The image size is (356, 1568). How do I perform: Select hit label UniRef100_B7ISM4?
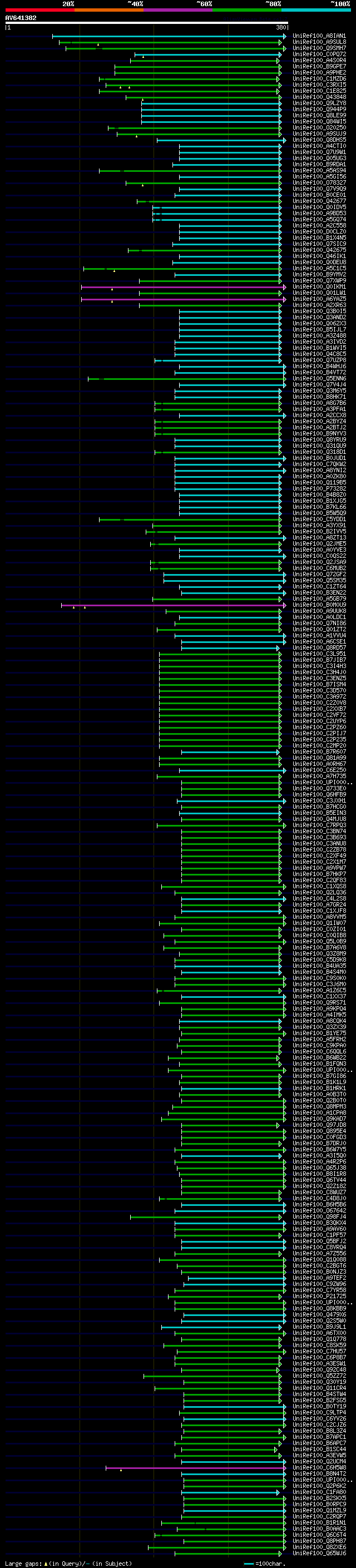coord(319,684)
